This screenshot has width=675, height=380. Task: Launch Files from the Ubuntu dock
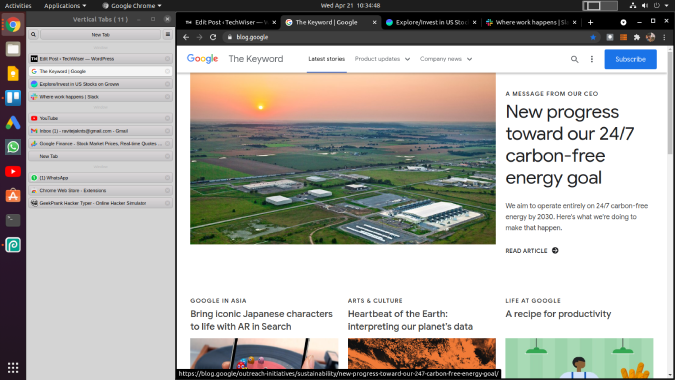click(x=13, y=49)
